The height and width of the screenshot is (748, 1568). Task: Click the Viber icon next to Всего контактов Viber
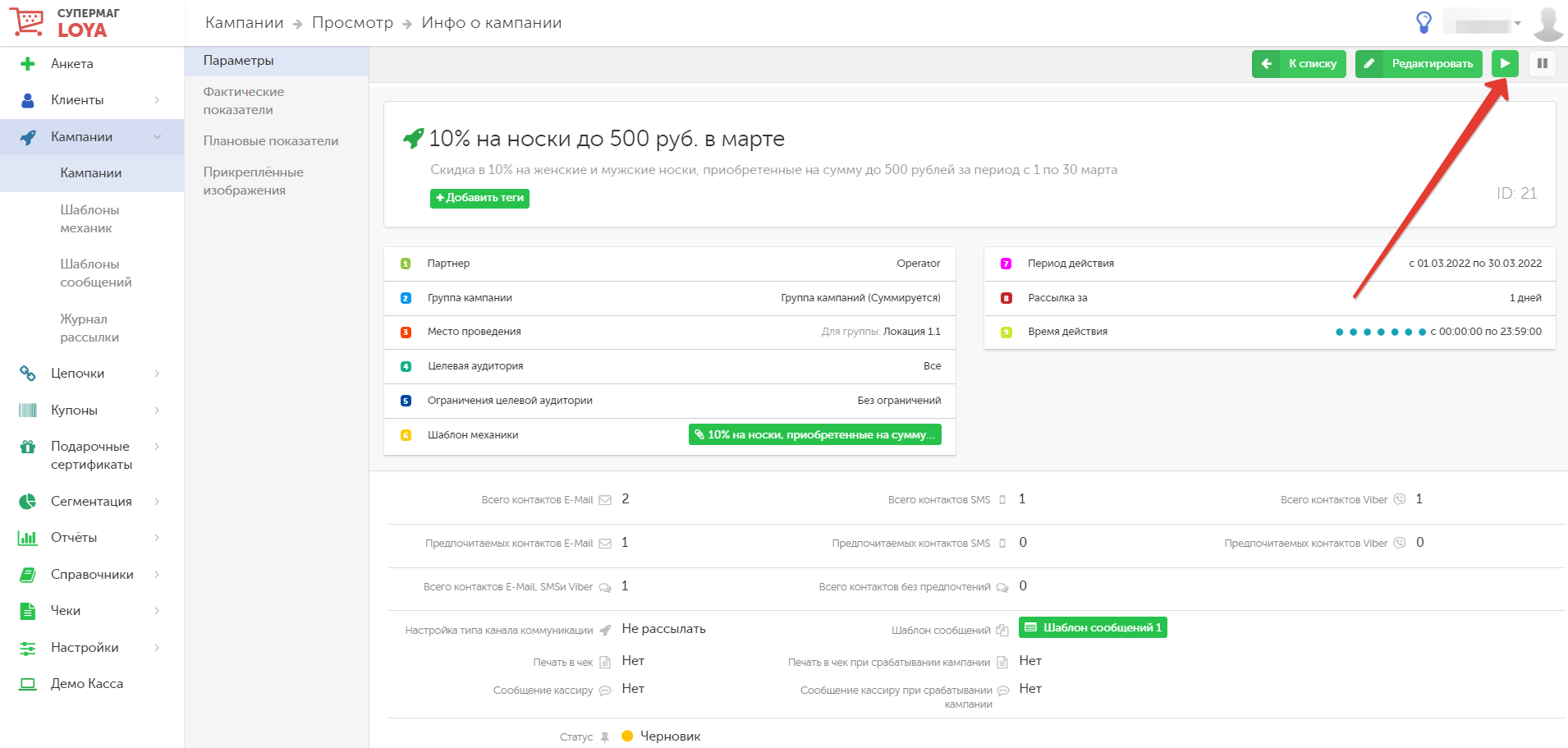pyautogui.click(x=1400, y=499)
